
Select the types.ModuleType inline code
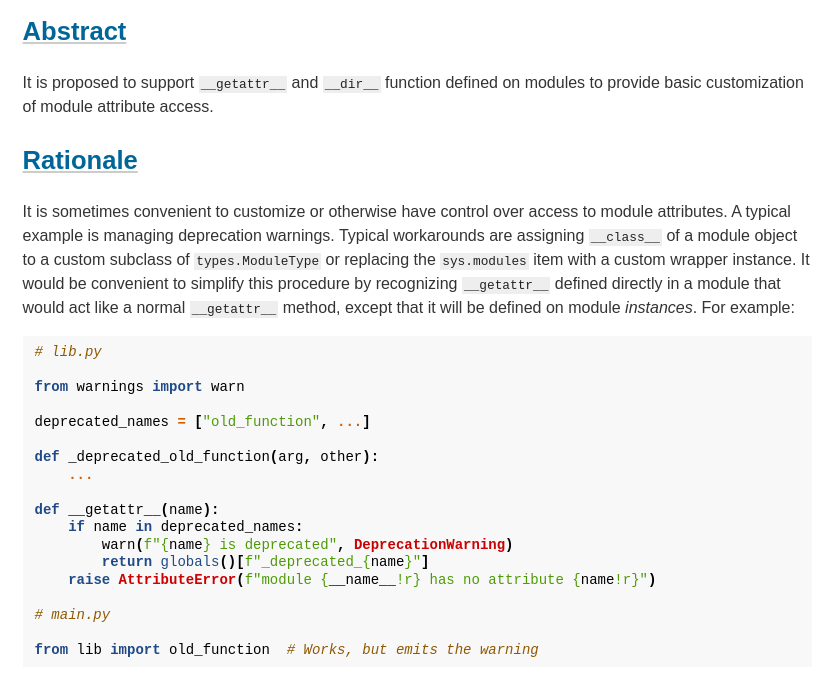pos(257,261)
